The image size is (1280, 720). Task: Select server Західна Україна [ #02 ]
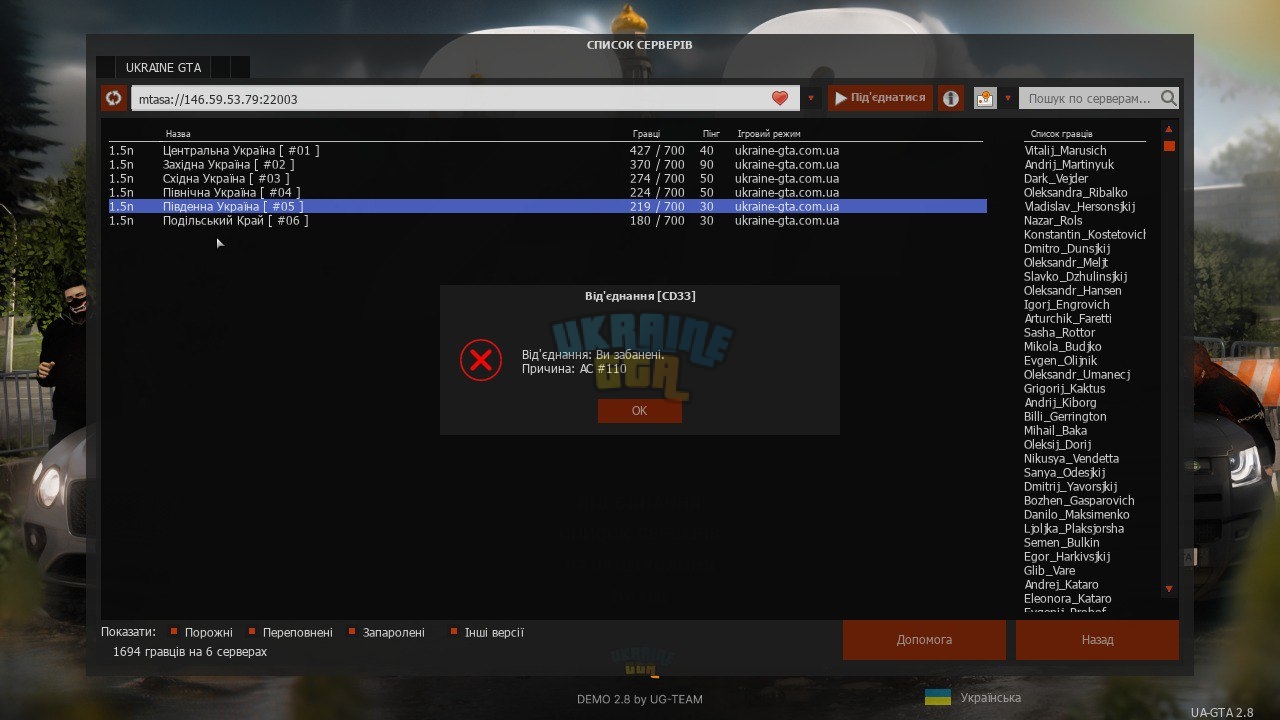tap(547, 164)
